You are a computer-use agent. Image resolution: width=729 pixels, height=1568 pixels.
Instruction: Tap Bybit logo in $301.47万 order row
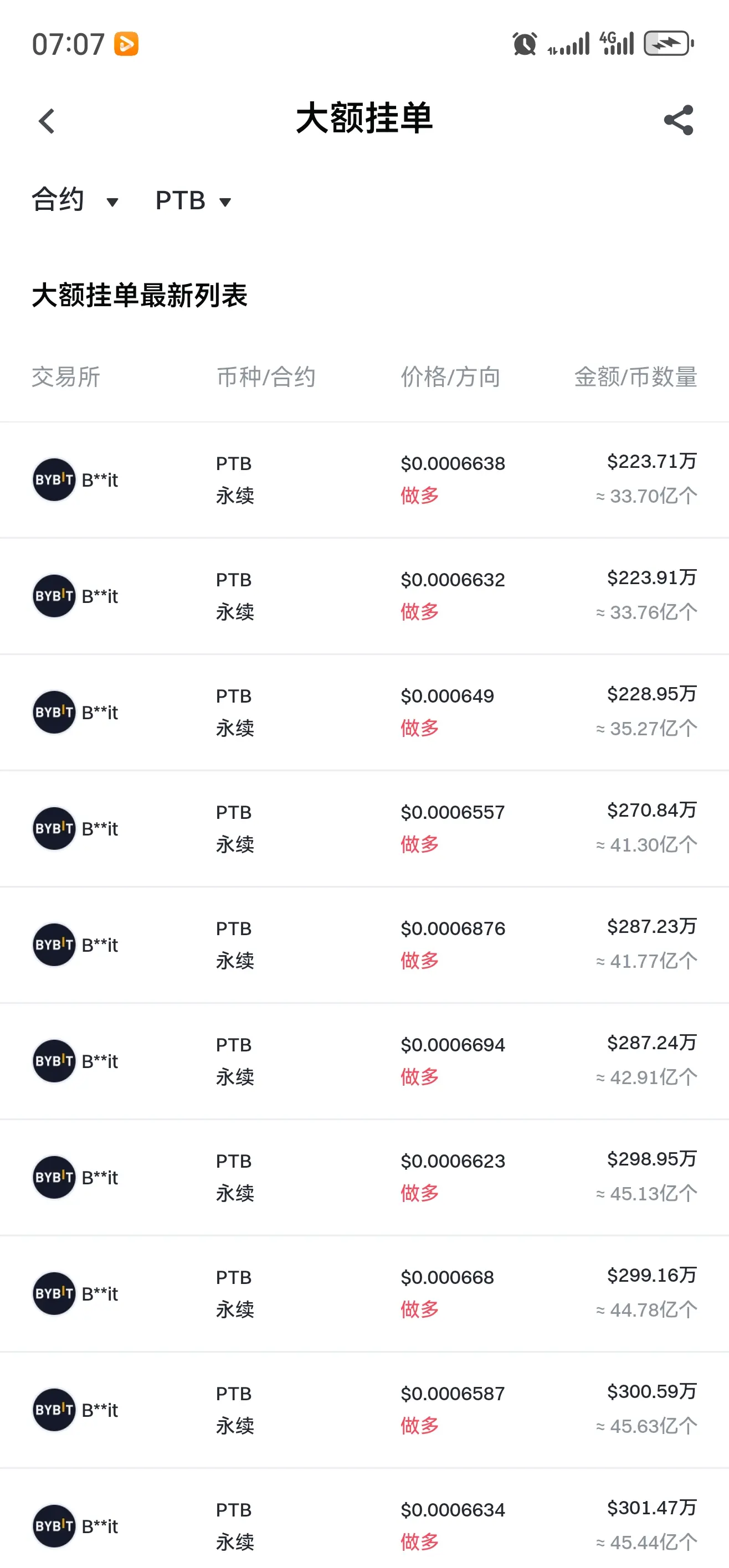pyautogui.click(x=54, y=1526)
